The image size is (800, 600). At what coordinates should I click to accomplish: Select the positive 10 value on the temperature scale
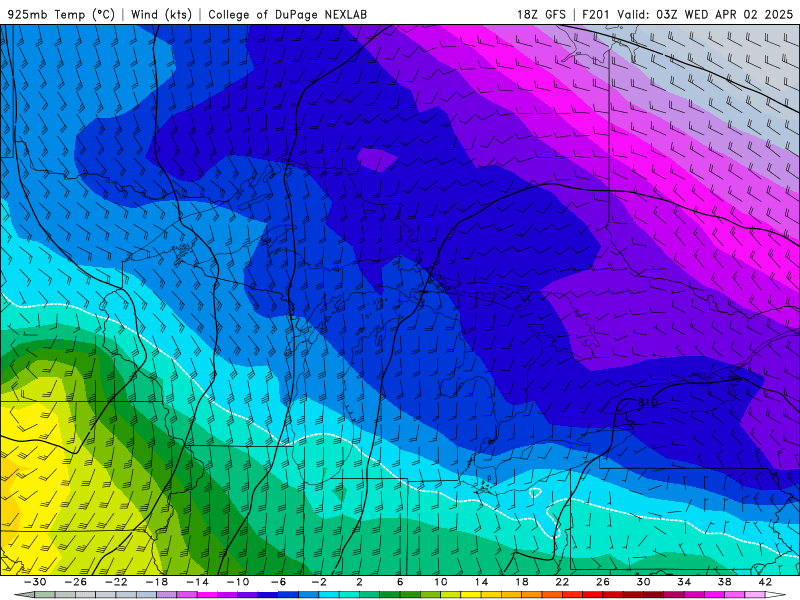pyautogui.click(x=441, y=582)
